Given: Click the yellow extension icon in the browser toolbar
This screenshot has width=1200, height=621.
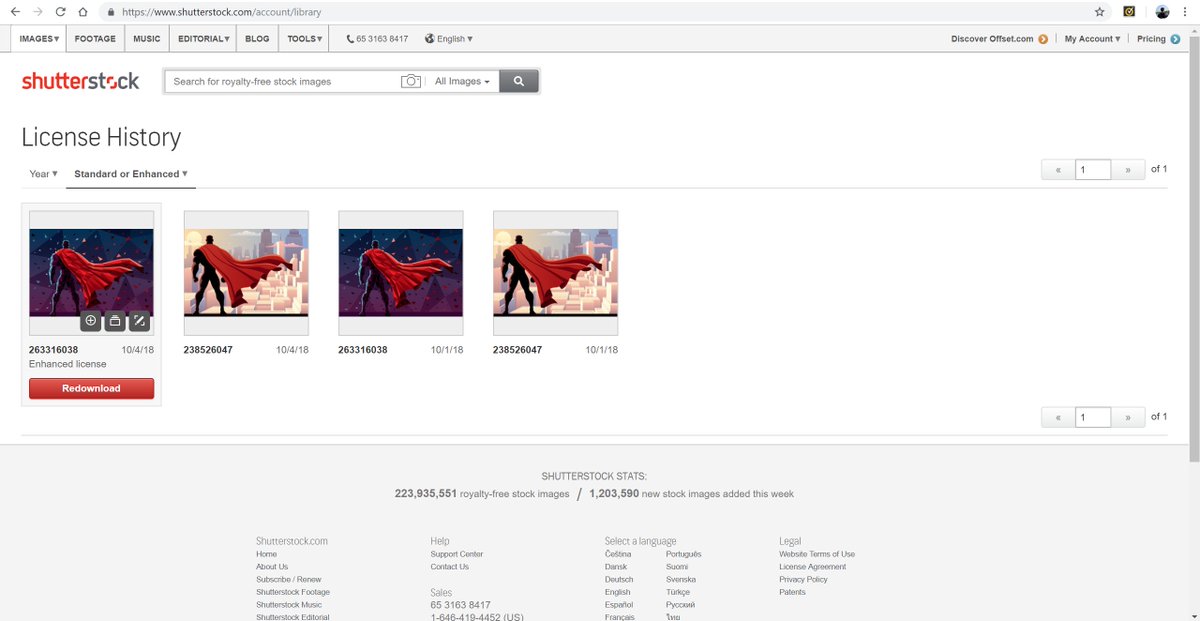Looking at the screenshot, I should point(1129,12).
